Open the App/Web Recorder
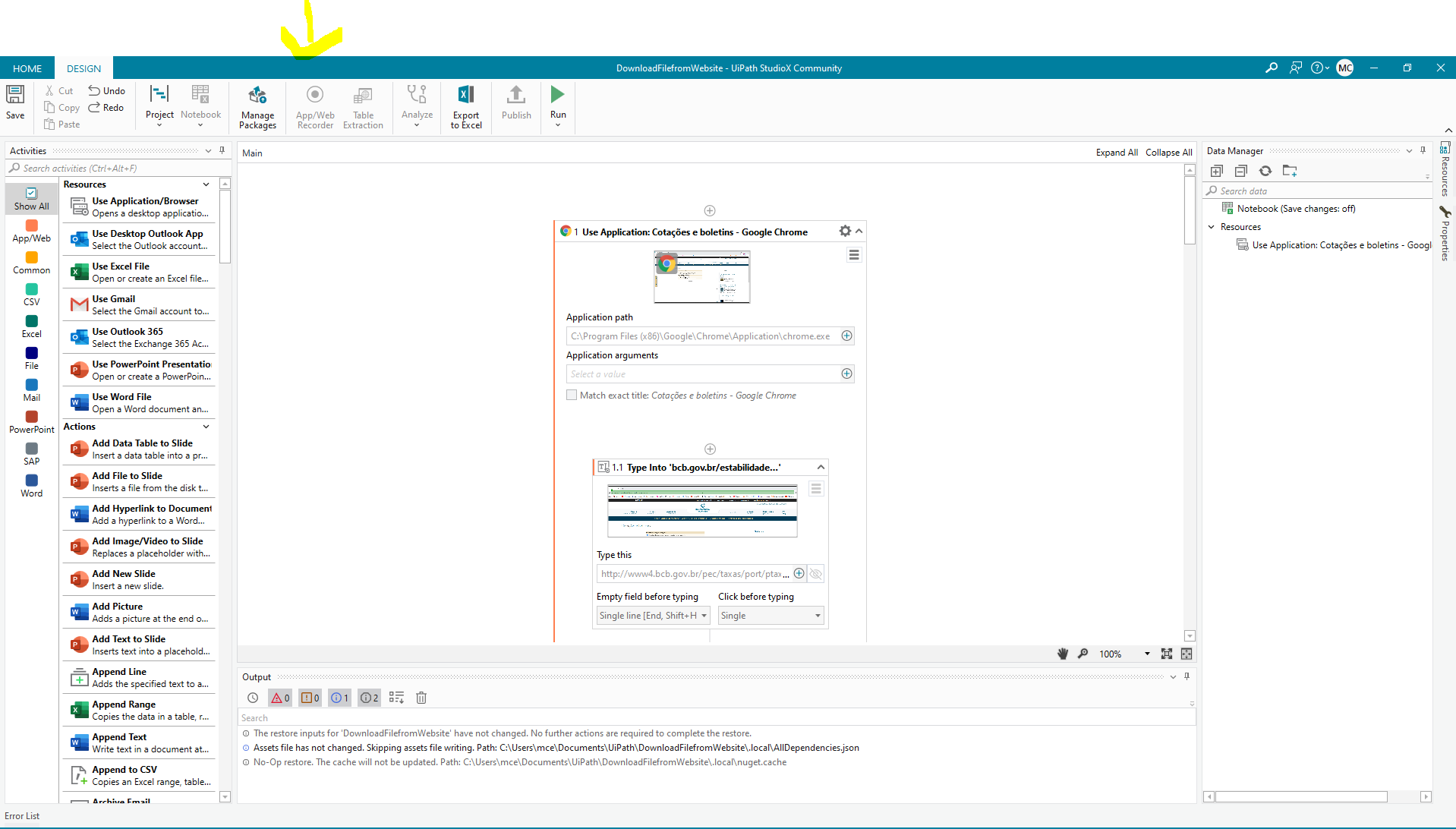 [x=315, y=105]
